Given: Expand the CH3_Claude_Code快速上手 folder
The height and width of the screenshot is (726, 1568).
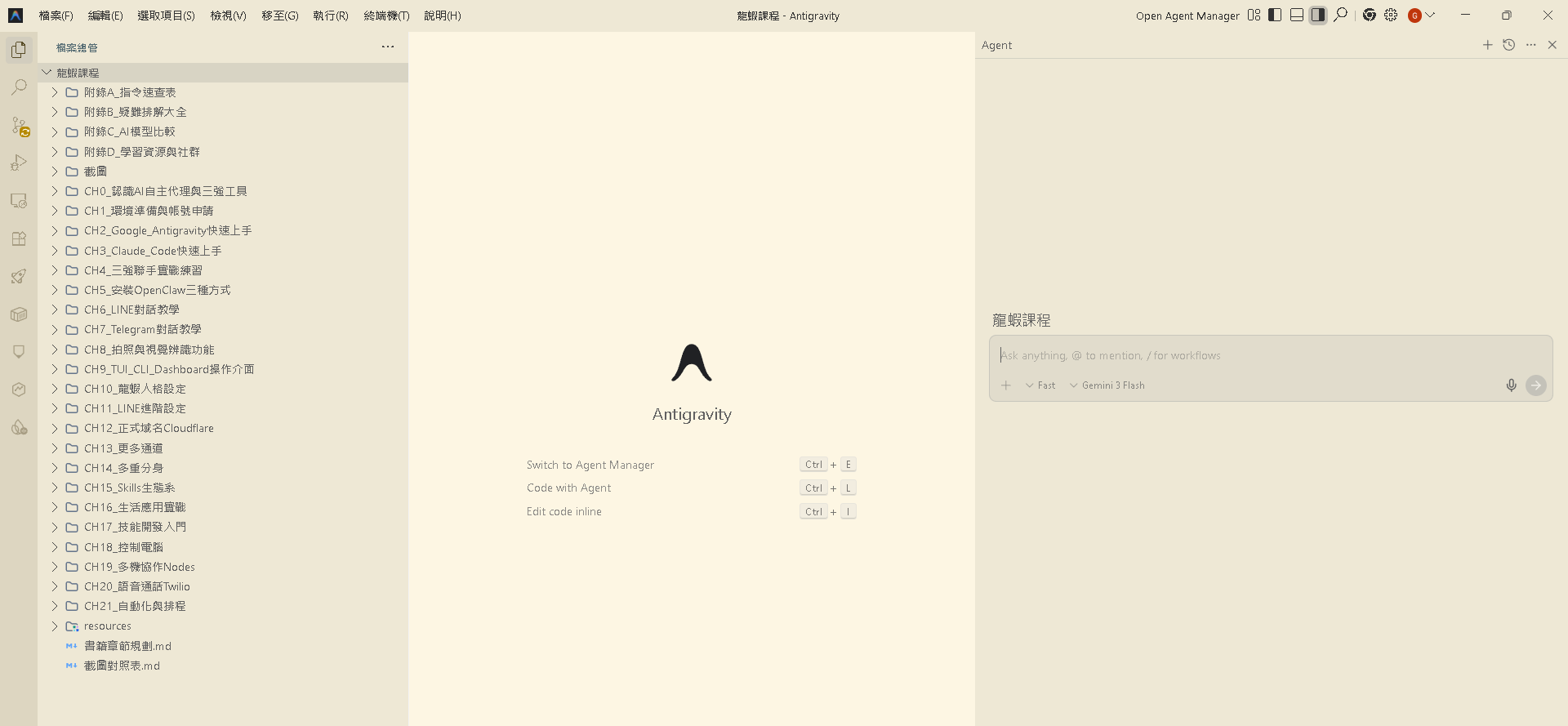Looking at the screenshot, I should pos(223,251).
